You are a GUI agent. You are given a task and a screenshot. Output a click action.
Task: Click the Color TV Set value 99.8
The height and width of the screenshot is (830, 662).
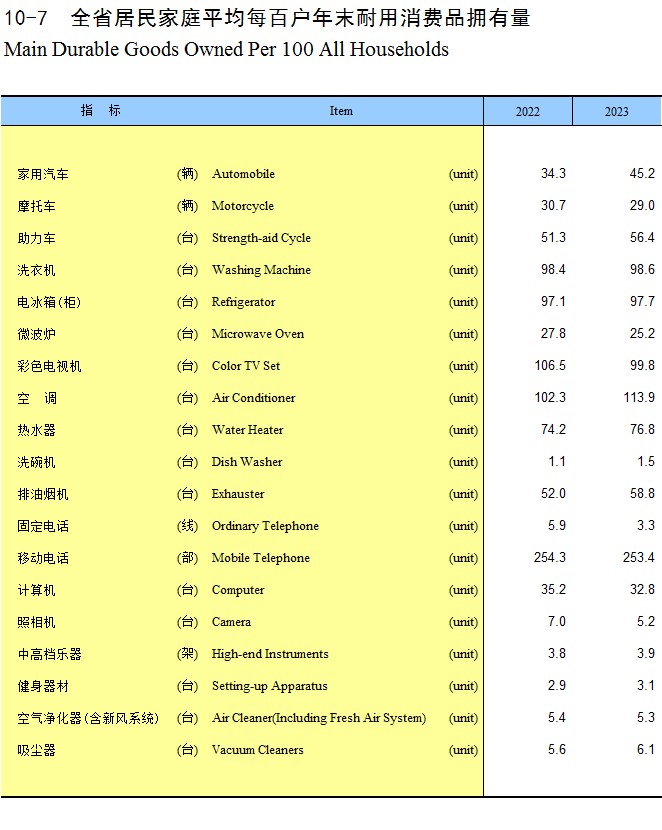[642, 365]
